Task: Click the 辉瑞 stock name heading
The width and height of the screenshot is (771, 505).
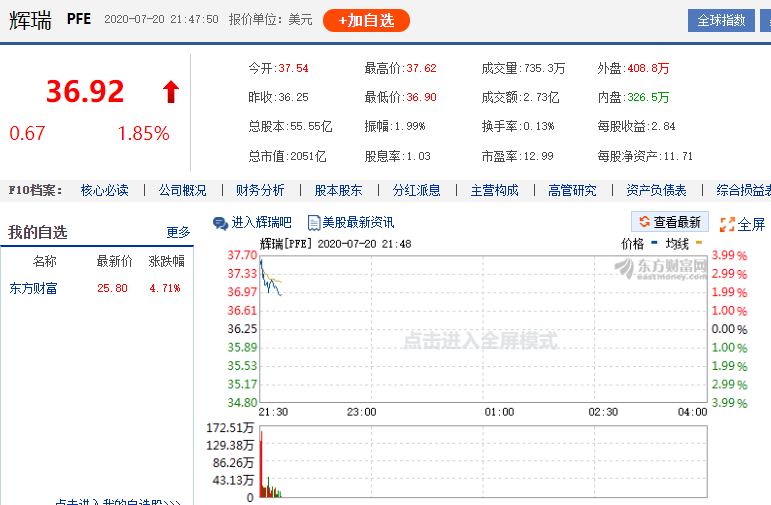Action: [30, 21]
